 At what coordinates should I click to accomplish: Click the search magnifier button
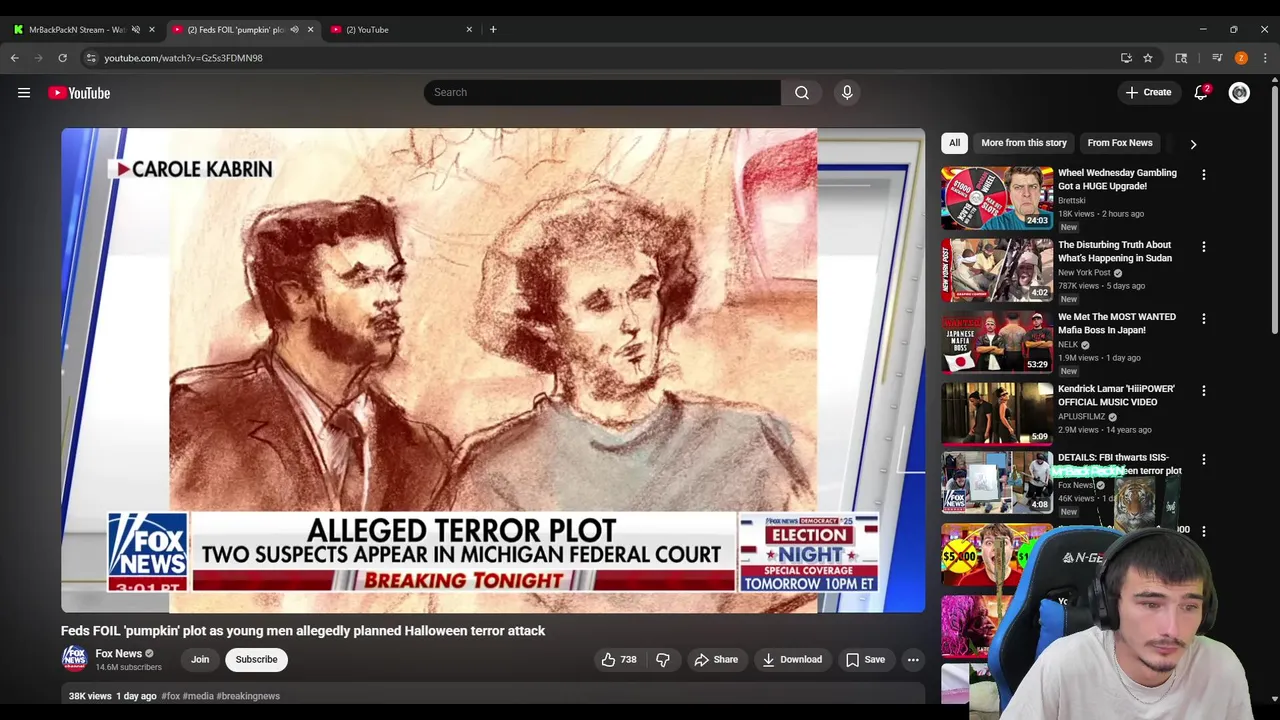(802, 92)
